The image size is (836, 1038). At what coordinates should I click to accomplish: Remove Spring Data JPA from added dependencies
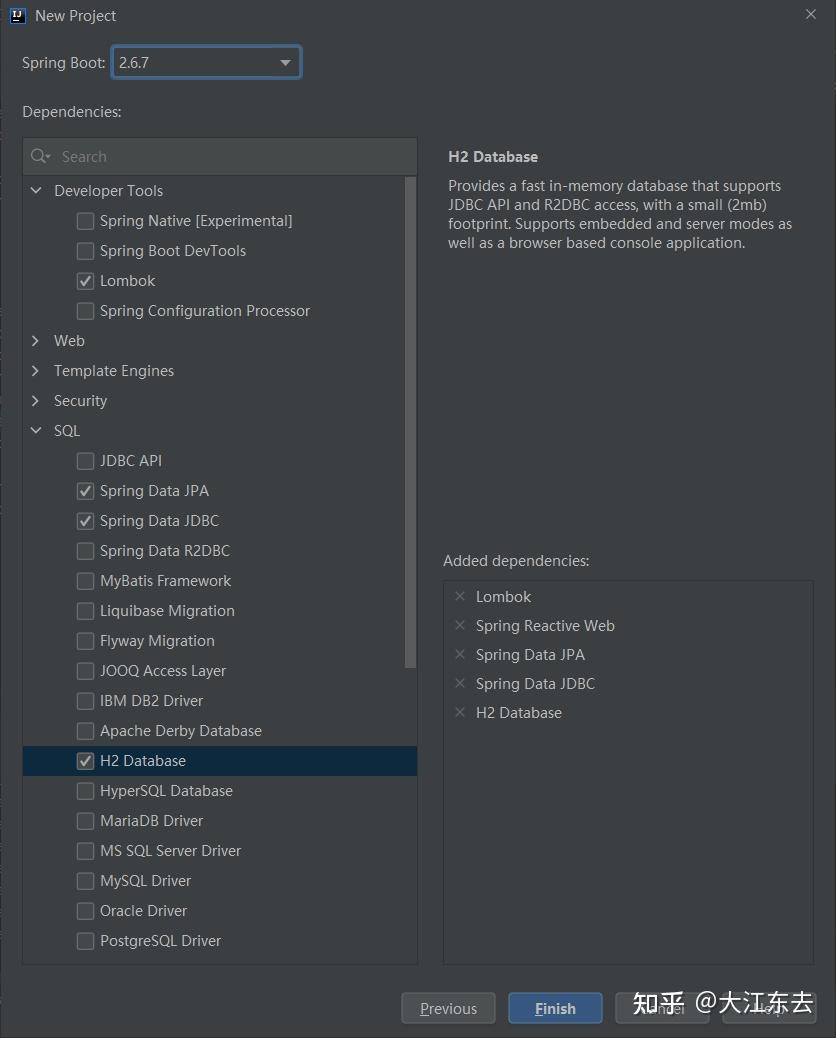[x=460, y=655]
